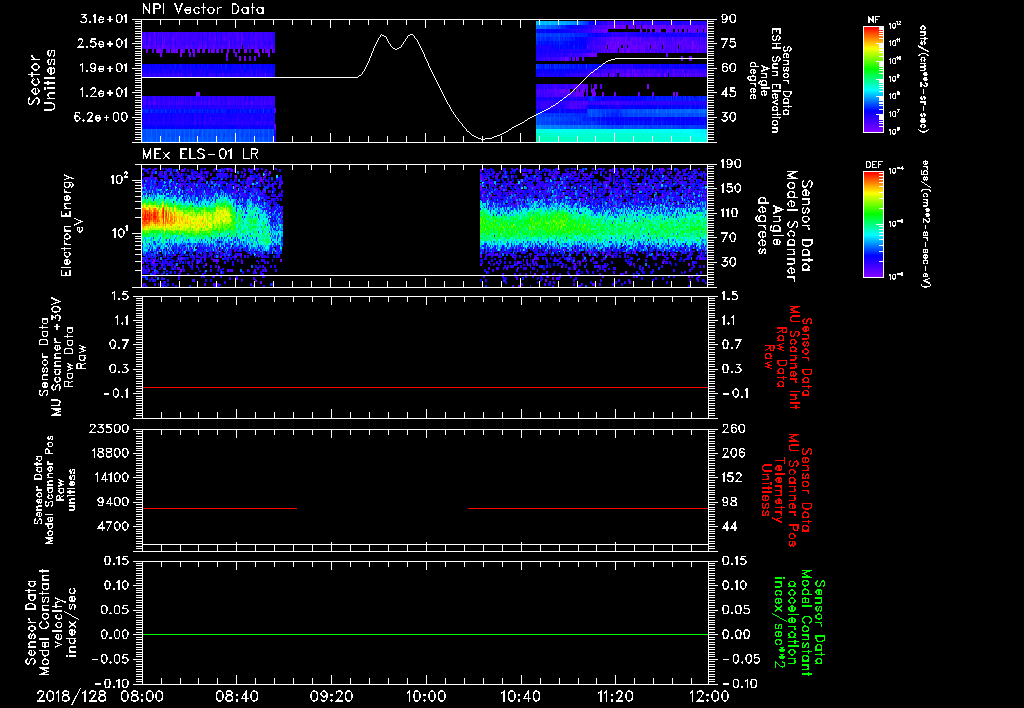
Task: Click the DEF color scale bar
Action: 873,224
